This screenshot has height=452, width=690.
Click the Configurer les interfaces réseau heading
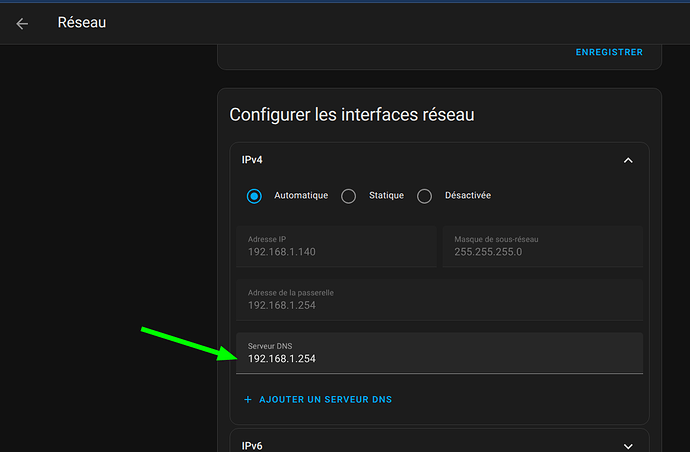coord(351,115)
